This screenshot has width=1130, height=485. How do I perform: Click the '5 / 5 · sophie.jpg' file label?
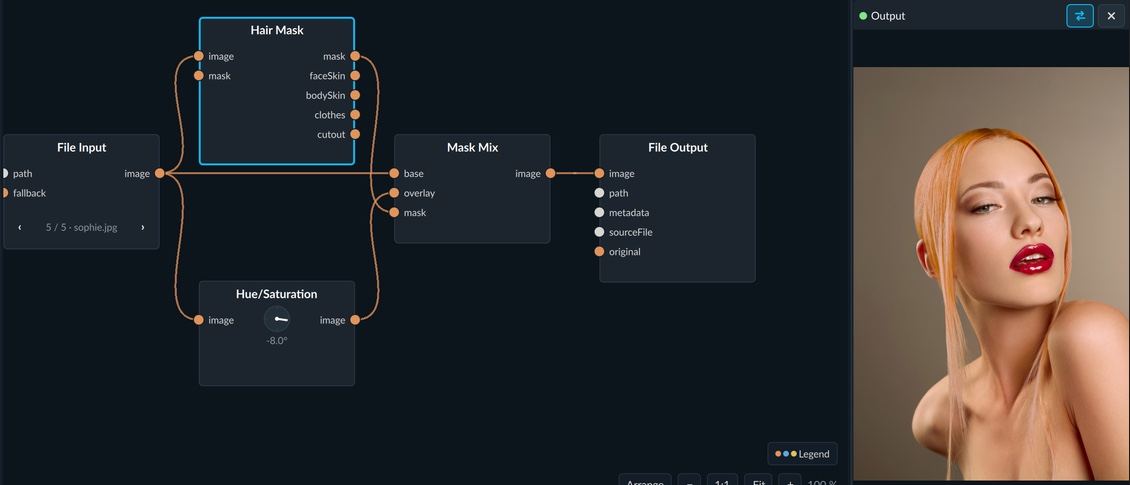81,227
